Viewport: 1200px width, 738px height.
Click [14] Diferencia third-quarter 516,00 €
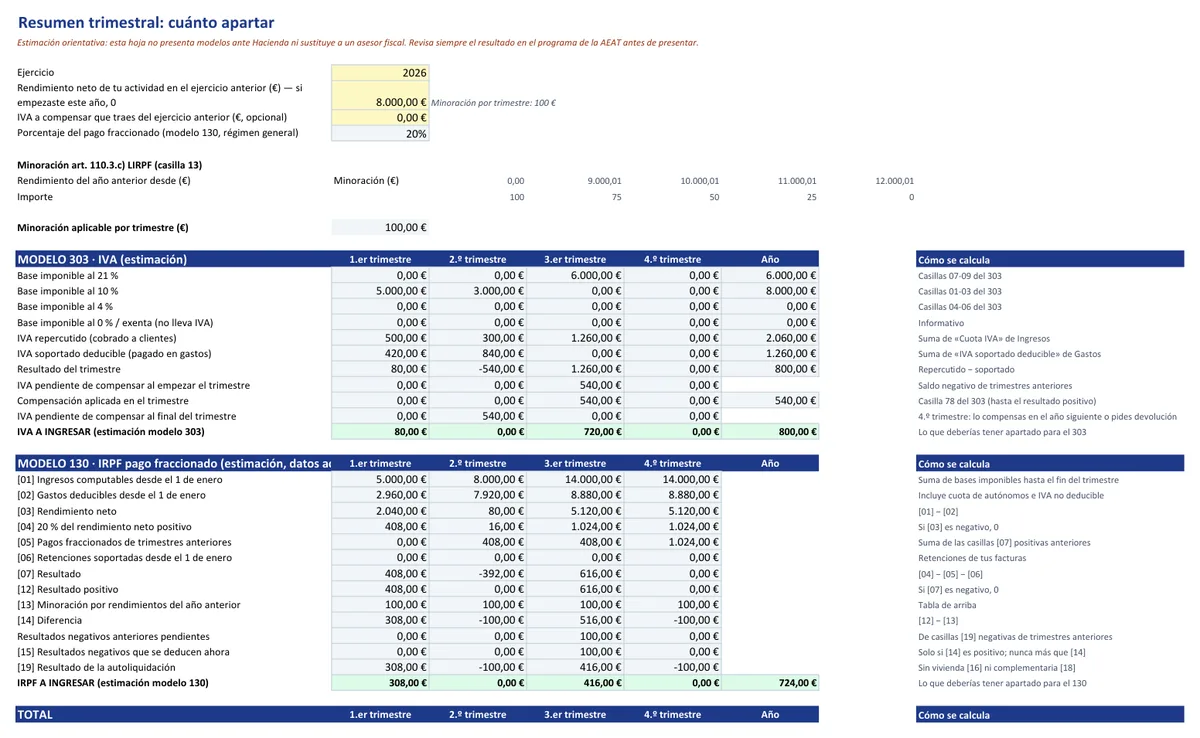pyautogui.click(x=575, y=620)
